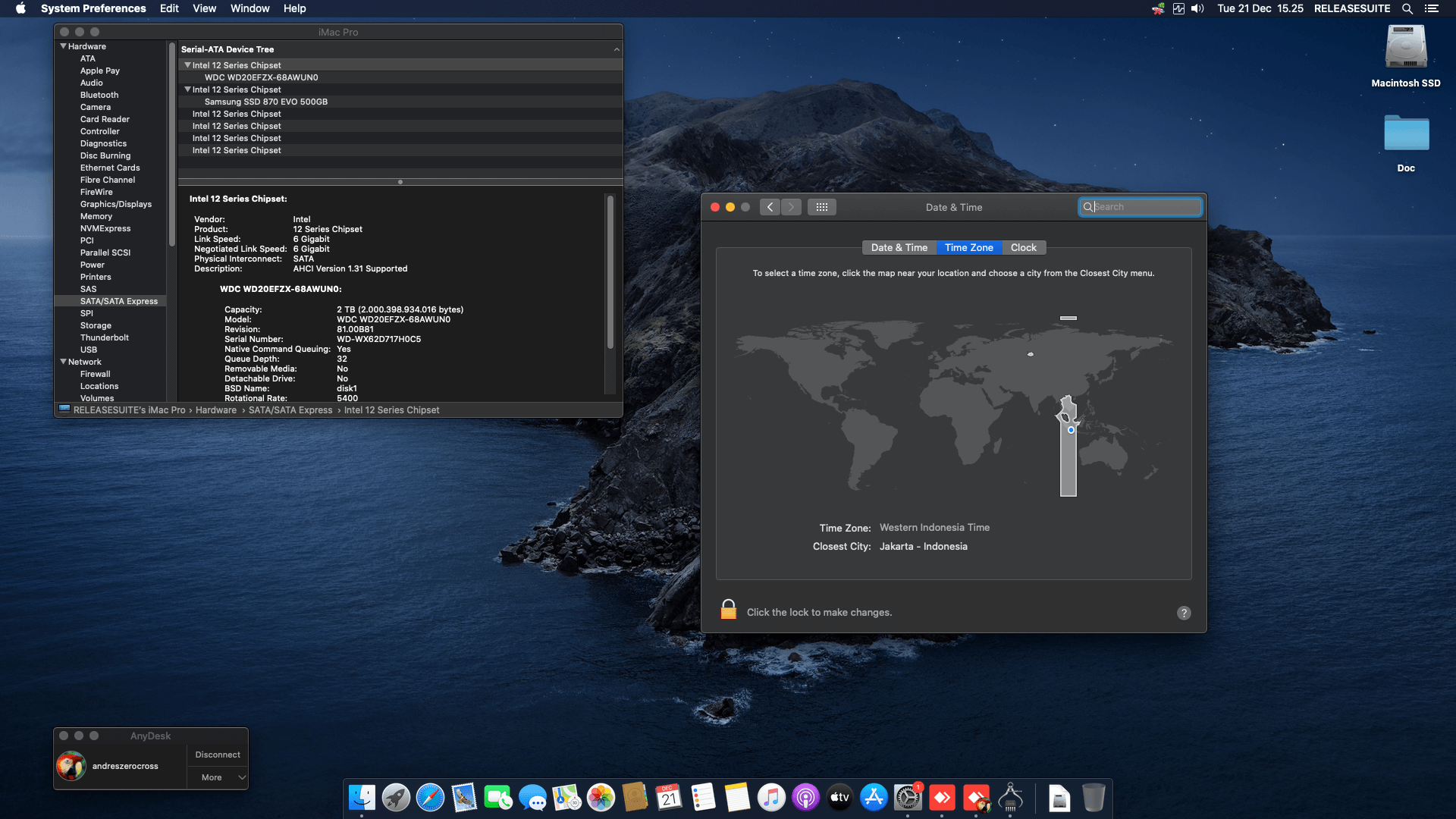Image resolution: width=1456 pixels, height=819 pixels.
Task: Open the Mail app in Dock
Action: coord(464,798)
